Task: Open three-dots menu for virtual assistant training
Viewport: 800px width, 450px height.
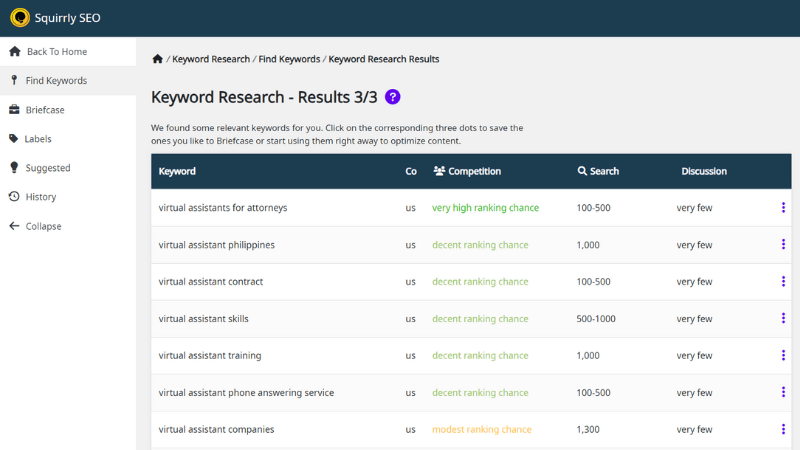Action: [783, 355]
